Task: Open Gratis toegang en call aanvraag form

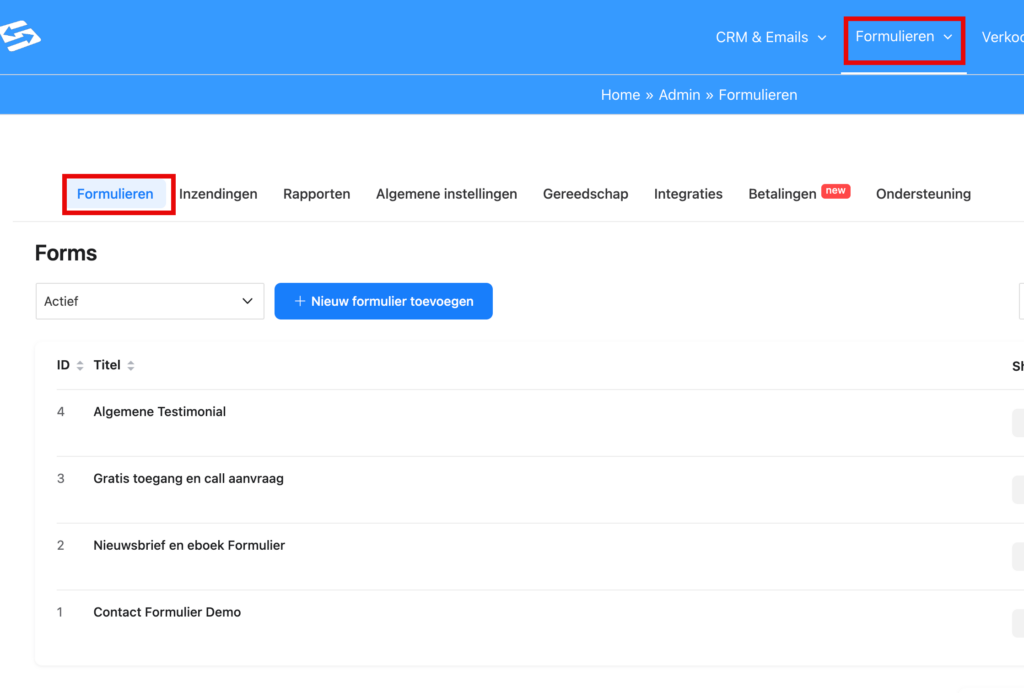Action: 188,479
